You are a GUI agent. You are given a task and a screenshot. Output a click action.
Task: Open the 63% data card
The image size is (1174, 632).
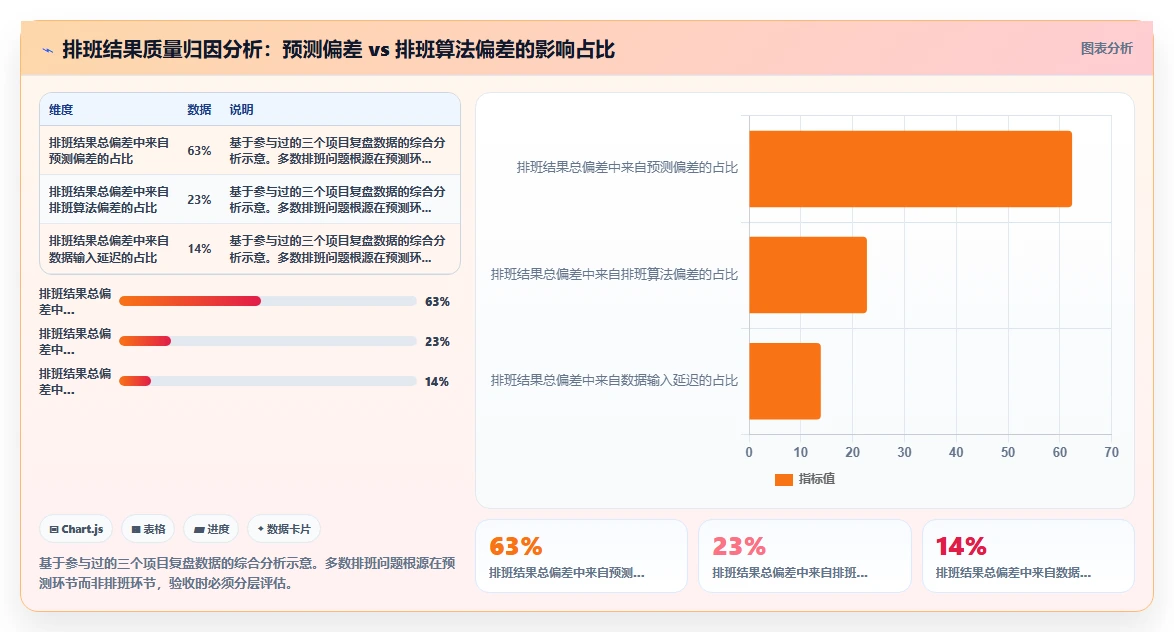click(x=581, y=556)
